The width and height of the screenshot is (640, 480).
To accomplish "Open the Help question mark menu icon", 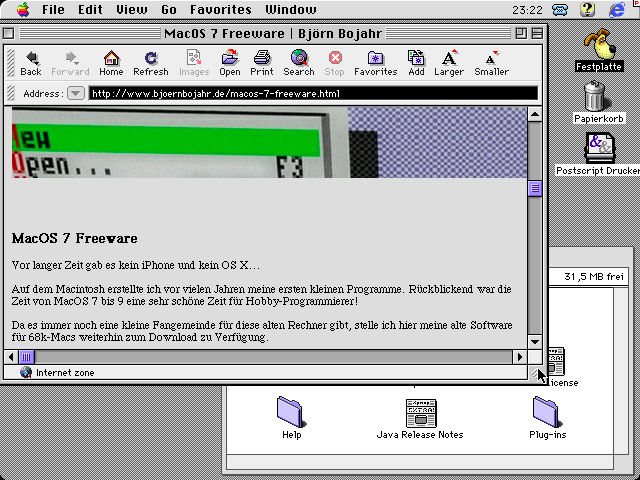I will [587, 9].
